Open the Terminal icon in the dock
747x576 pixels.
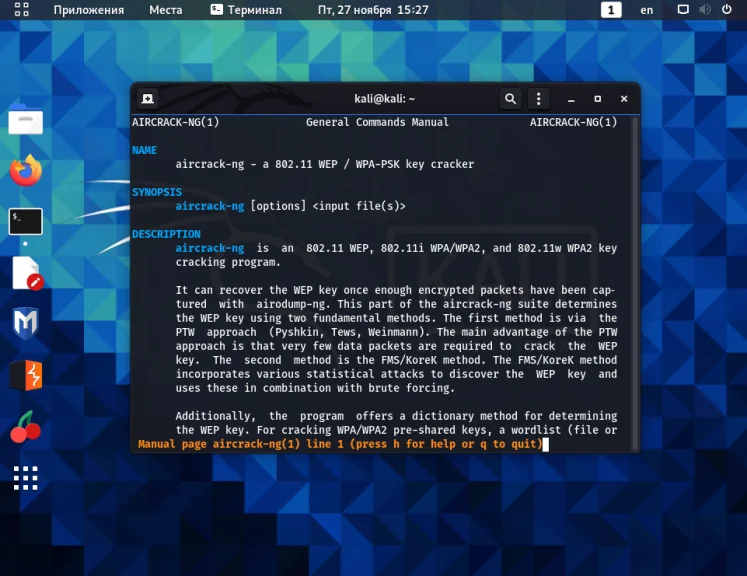(x=26, y=222)
